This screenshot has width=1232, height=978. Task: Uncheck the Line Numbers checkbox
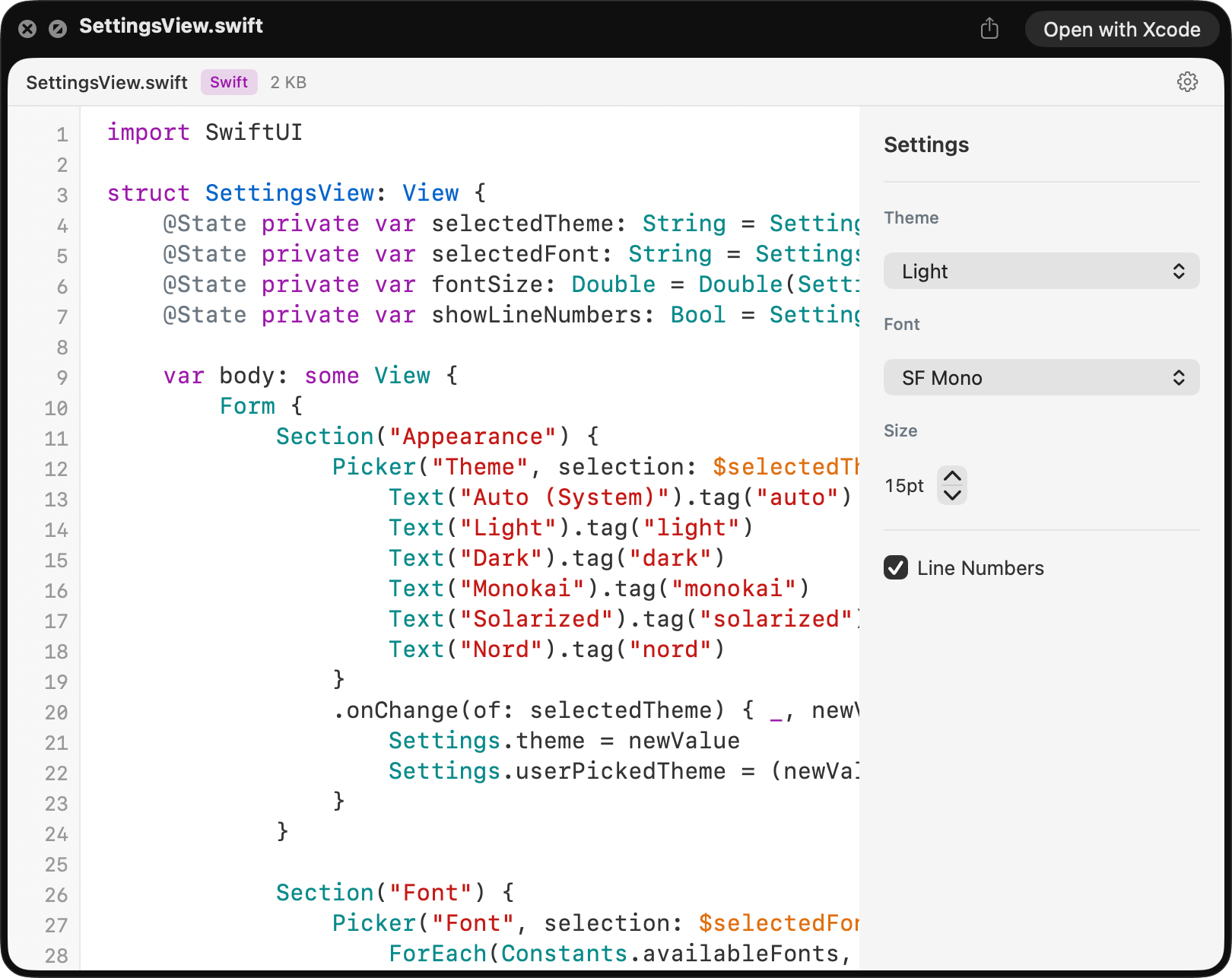tap(896, 567)
